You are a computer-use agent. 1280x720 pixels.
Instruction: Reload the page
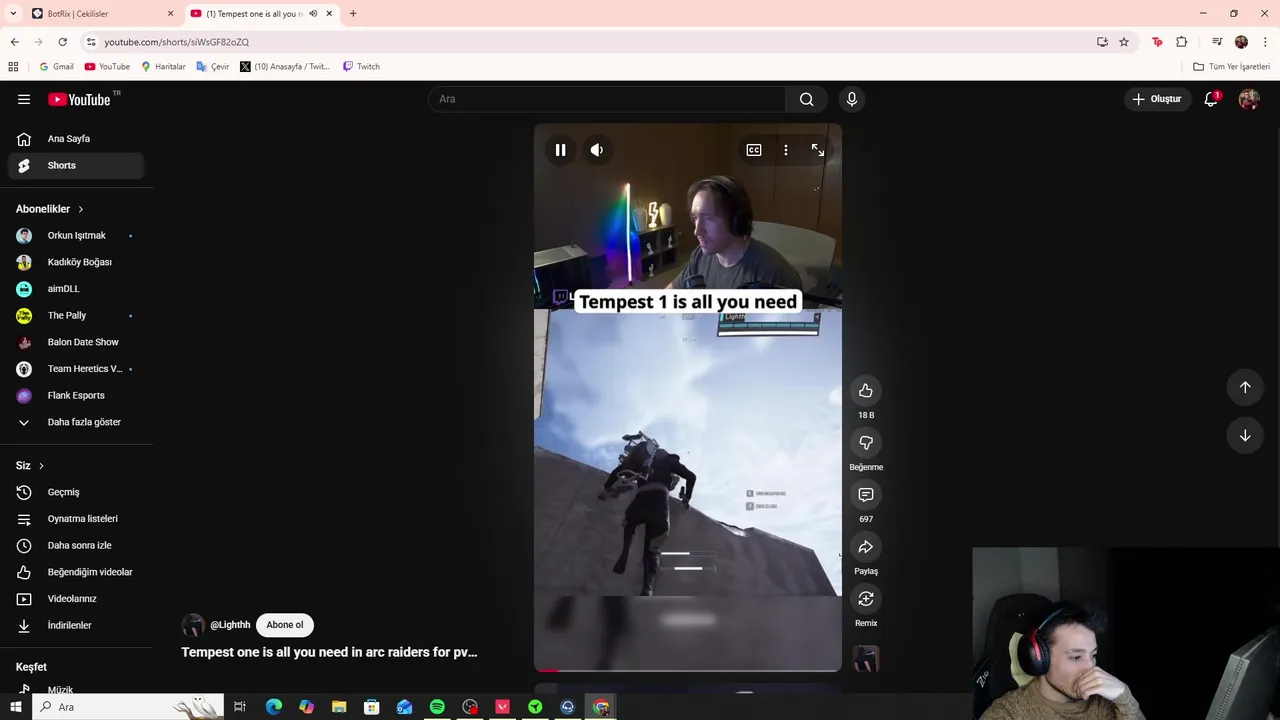click(x=62, y=42)
